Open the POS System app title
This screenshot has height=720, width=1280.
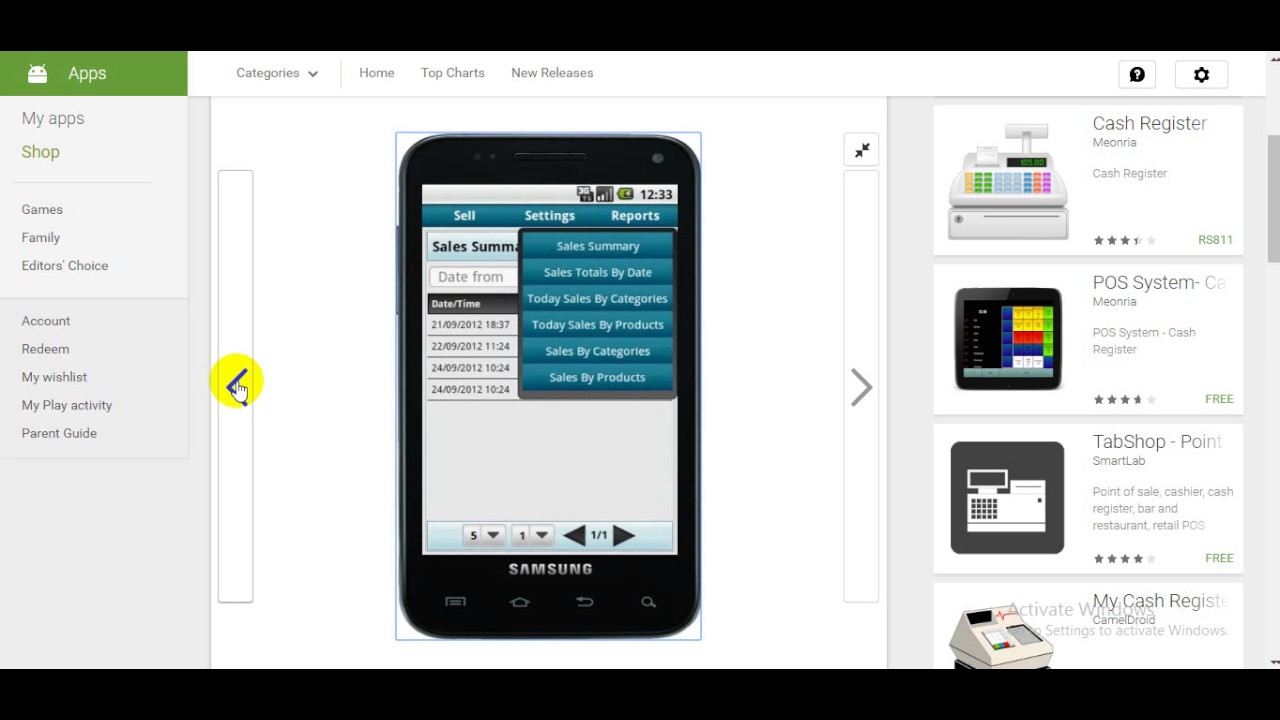point(1158,283)
